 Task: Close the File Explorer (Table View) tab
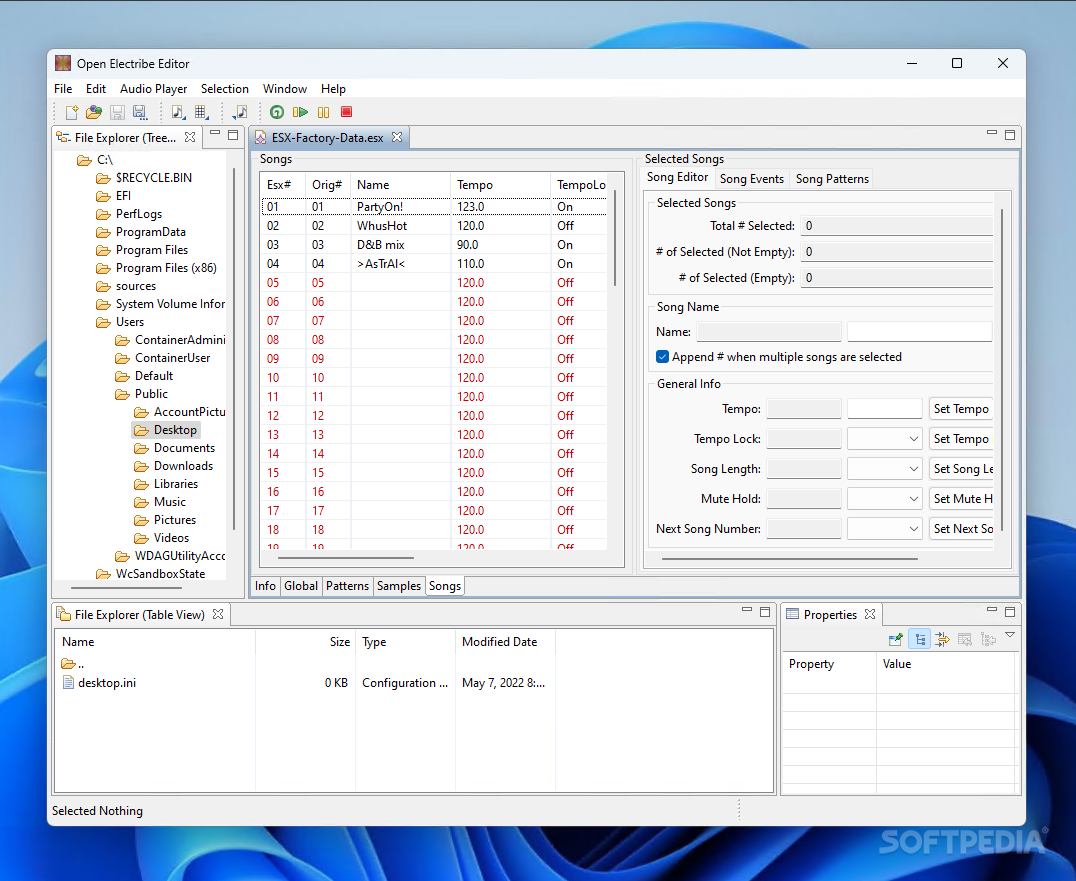point(218,614)
